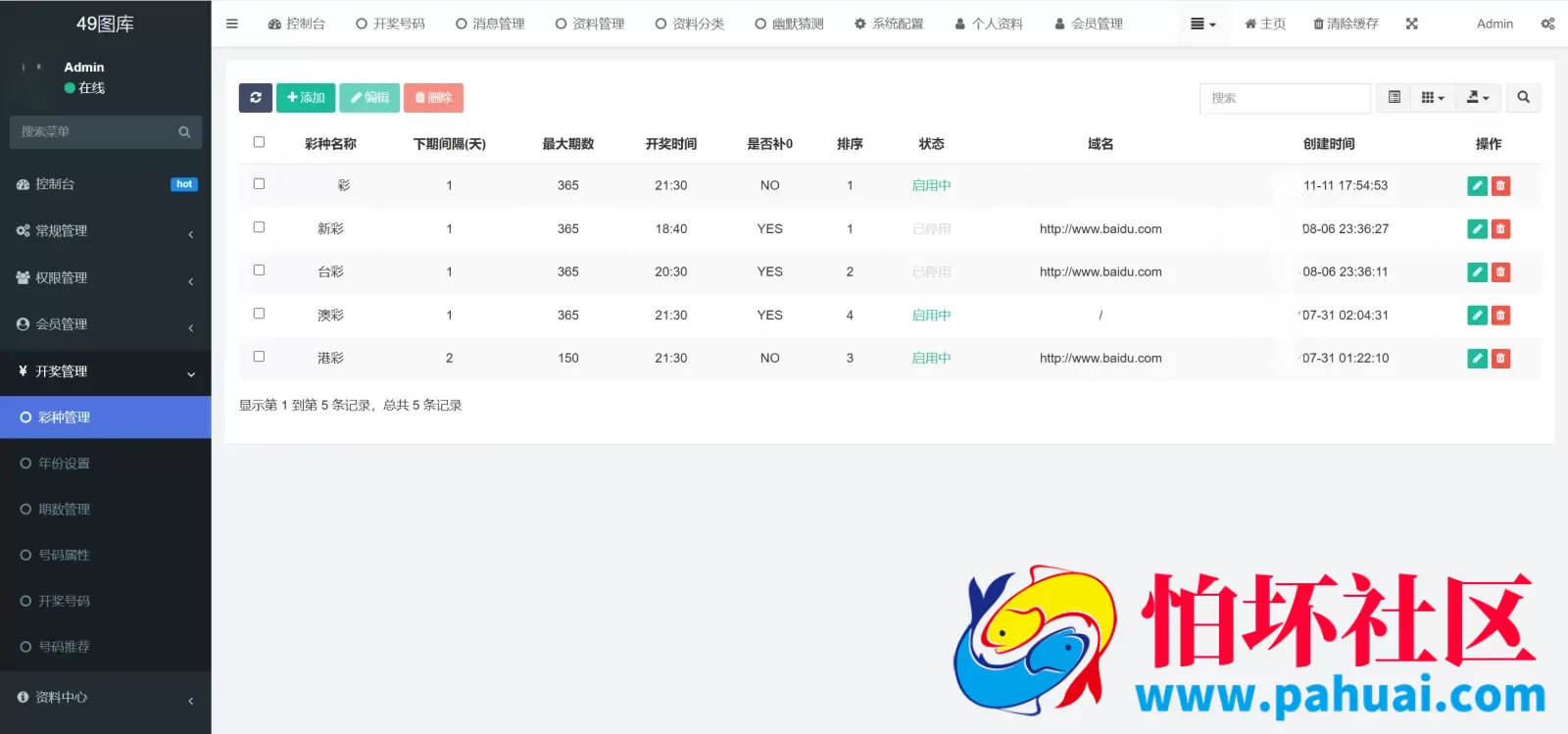Click the search magnifier button in toolbar

[1523, 98]
